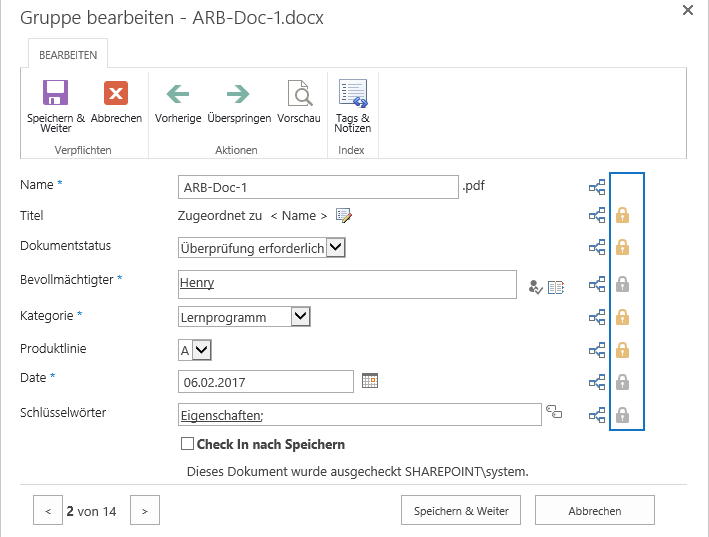Select the BEARBEITEN ribbon tab

(x=68, y=55)
